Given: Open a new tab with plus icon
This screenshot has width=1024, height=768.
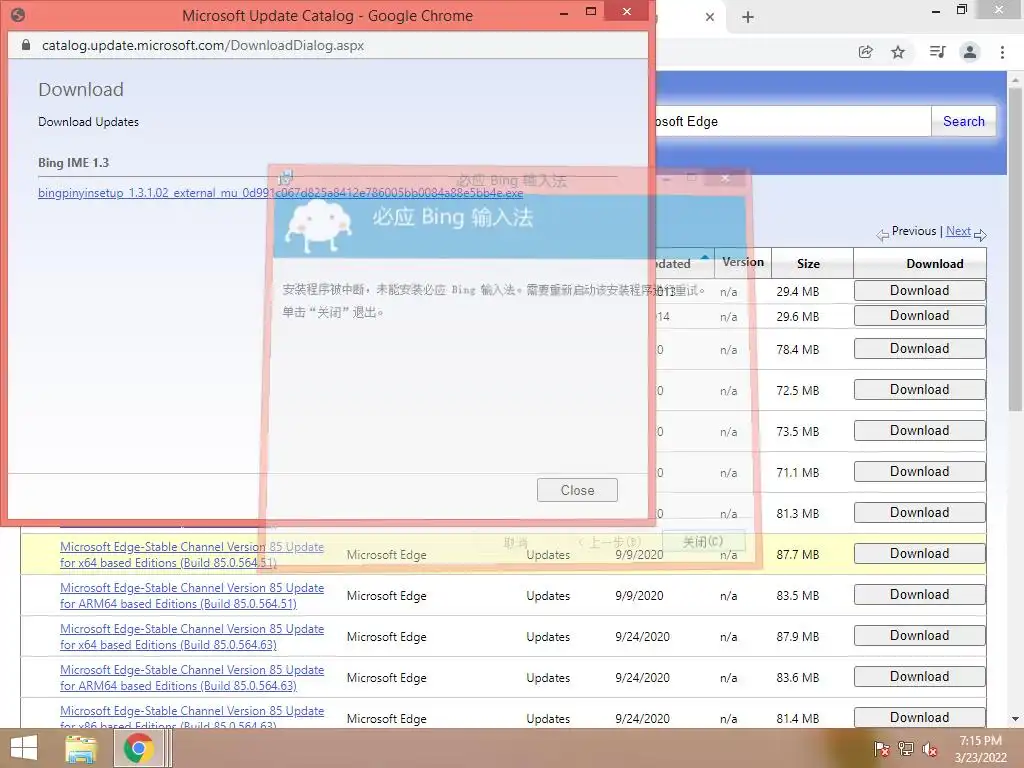Looking at the screenshot, I should coord(748,17).
